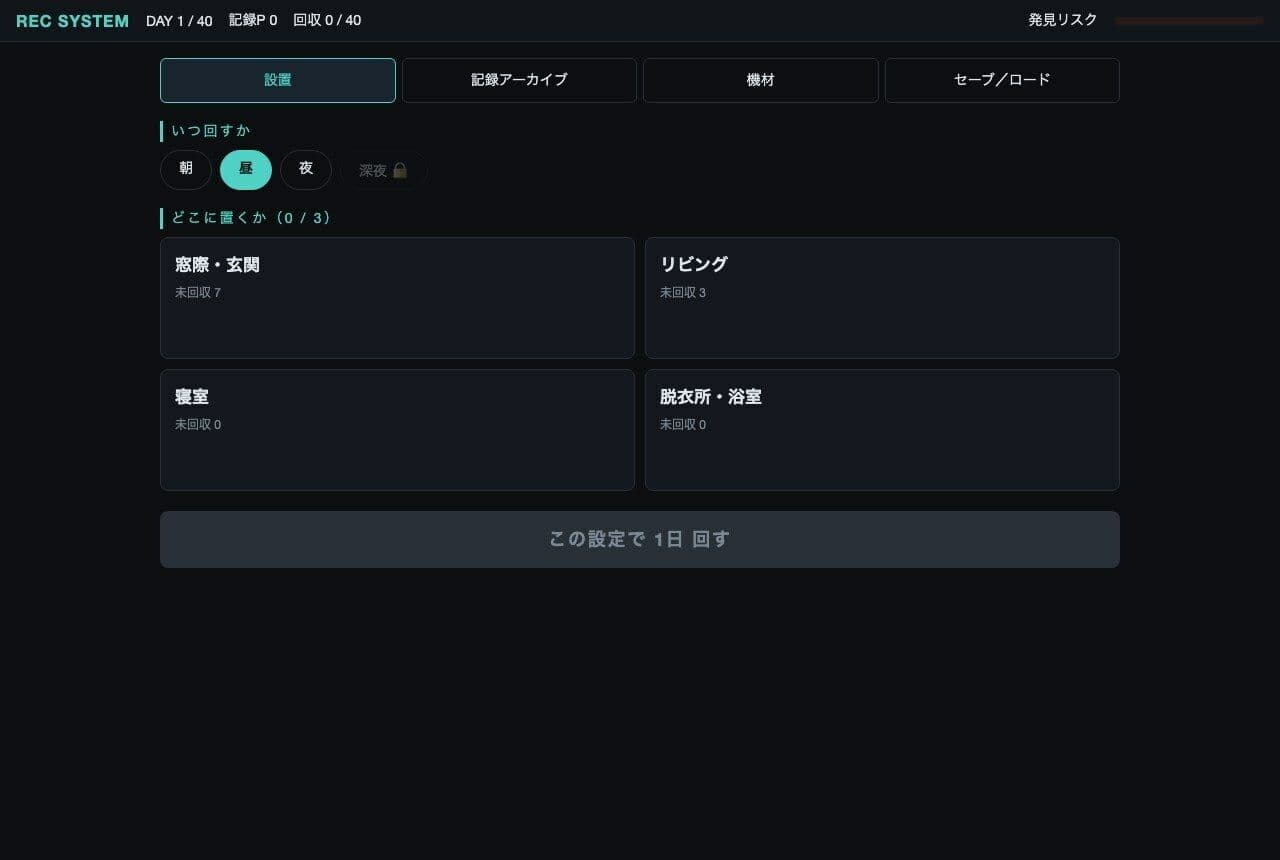Pick the 寝室 location card
1280x860 pixels.
[x=397, y=430]
